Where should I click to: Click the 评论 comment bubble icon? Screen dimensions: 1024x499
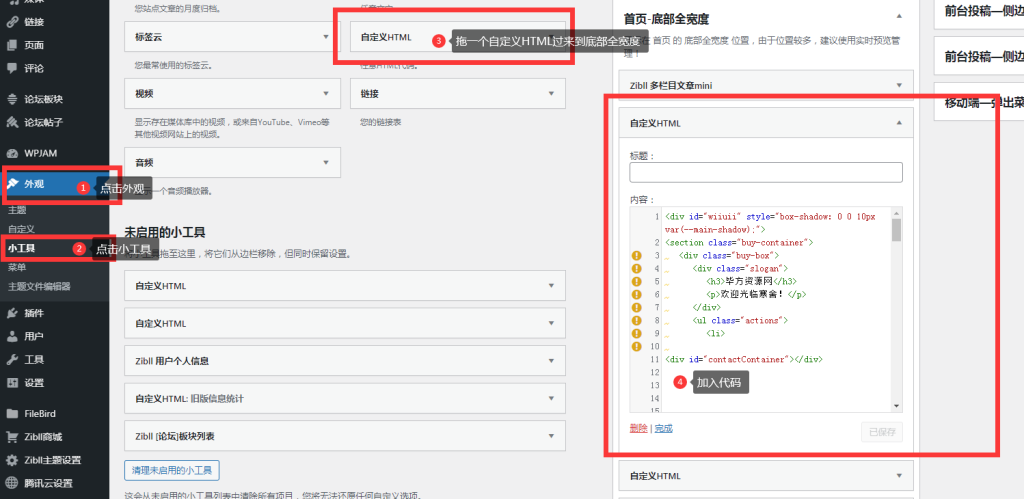[x=11, y=68]
